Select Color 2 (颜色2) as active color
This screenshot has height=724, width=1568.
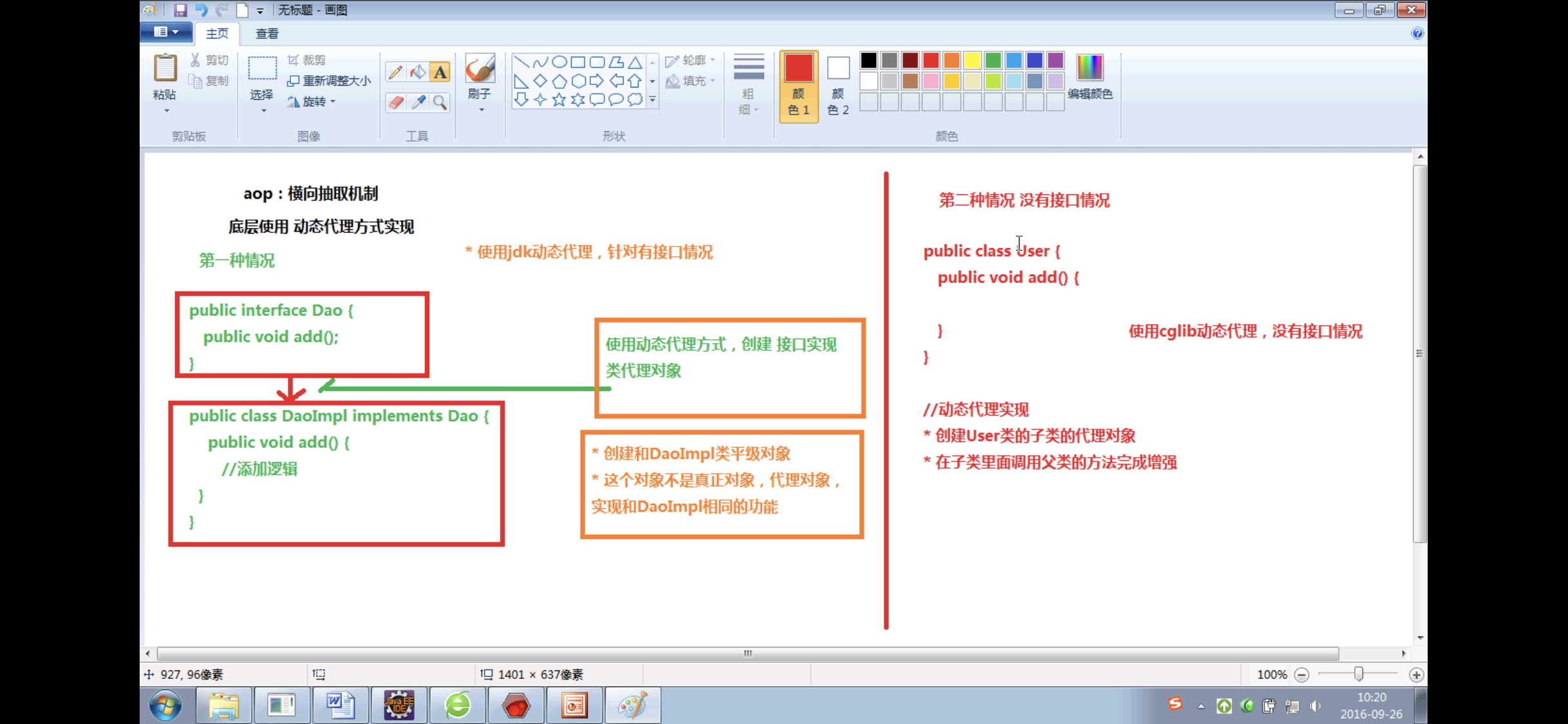[x=837, y=86]
